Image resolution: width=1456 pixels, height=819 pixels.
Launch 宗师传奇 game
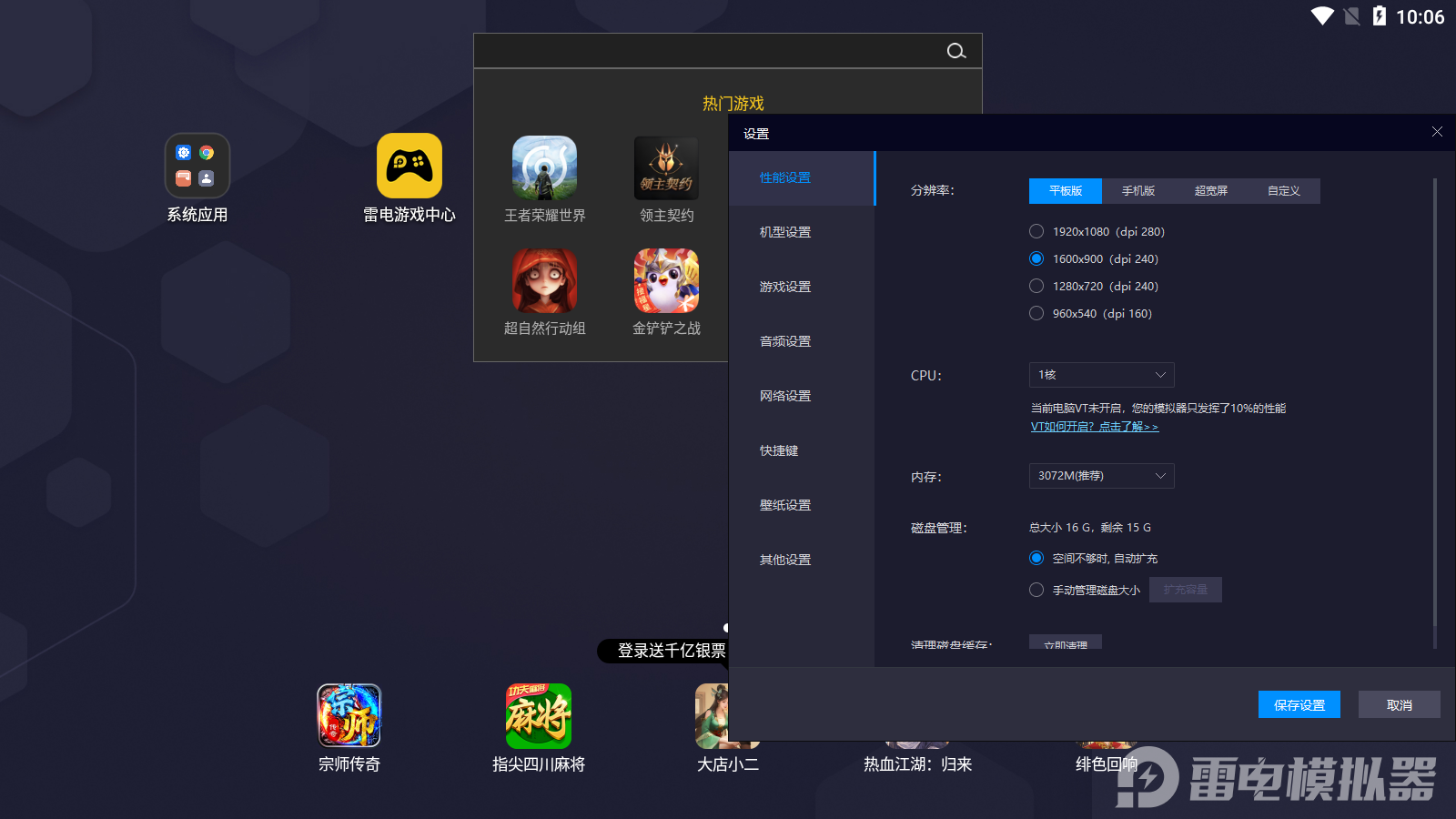(x=349, y=716)
